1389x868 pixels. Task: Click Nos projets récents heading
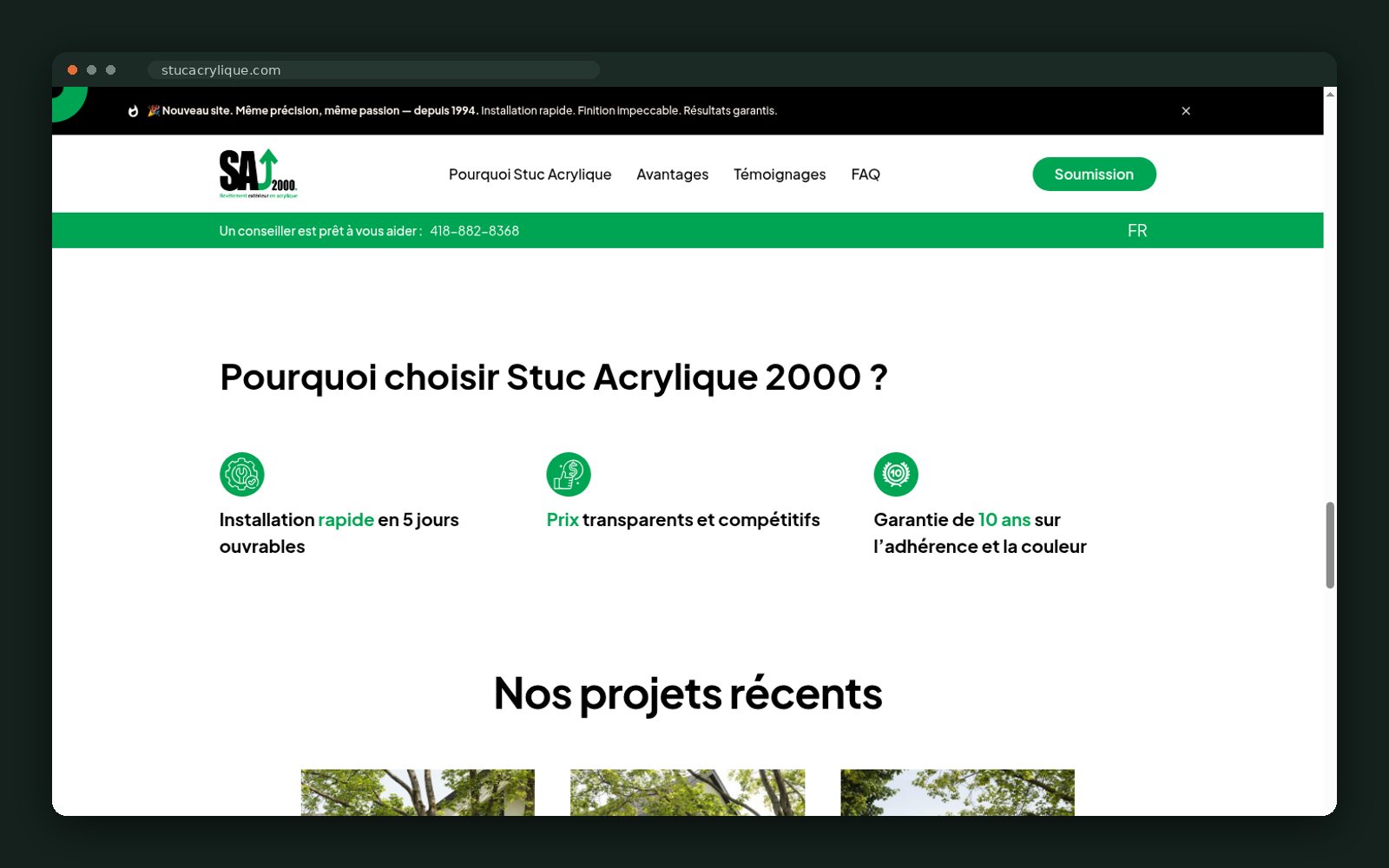click(688, 694)
